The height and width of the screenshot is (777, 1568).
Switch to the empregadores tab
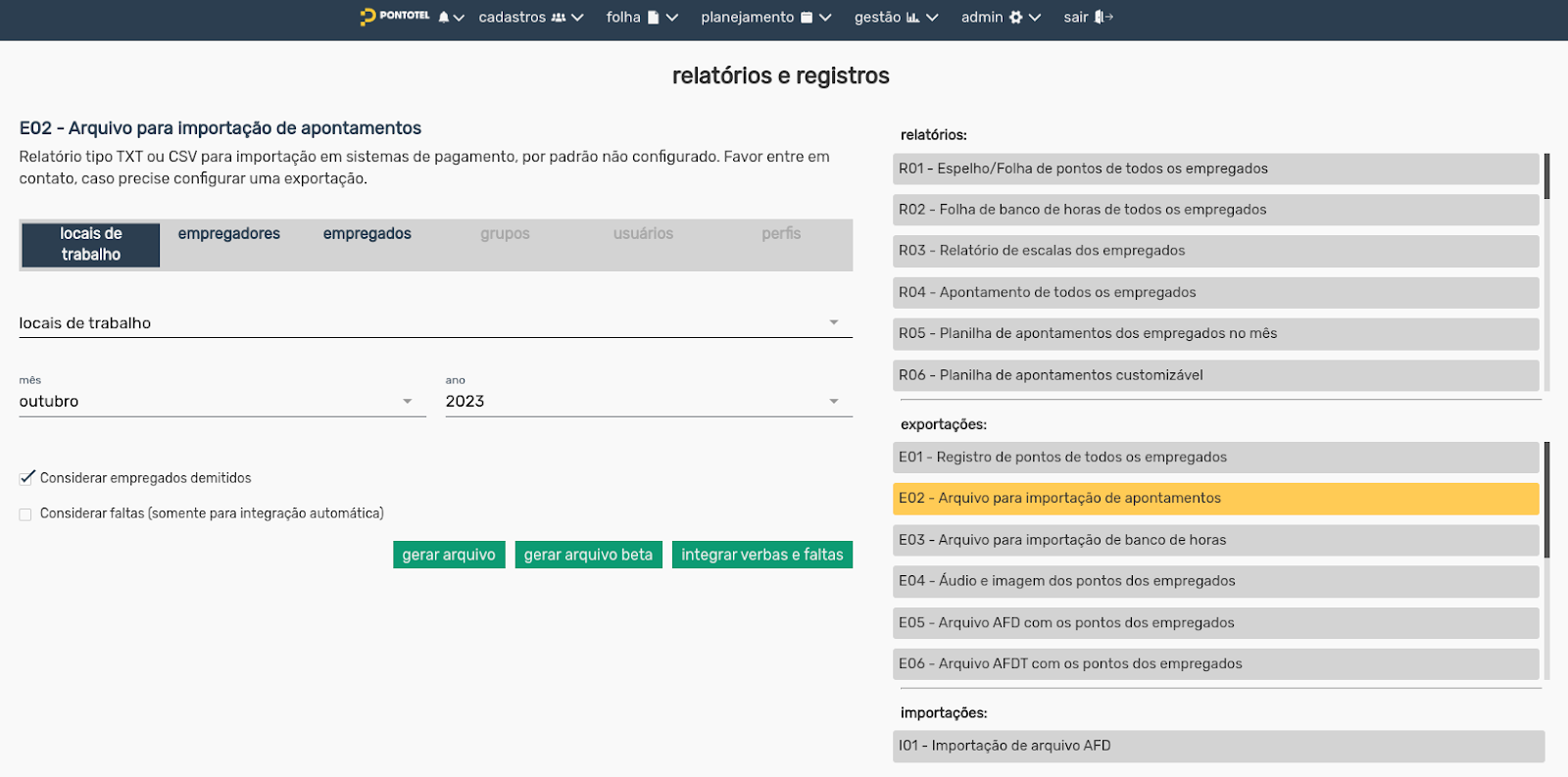pos(229,233)
